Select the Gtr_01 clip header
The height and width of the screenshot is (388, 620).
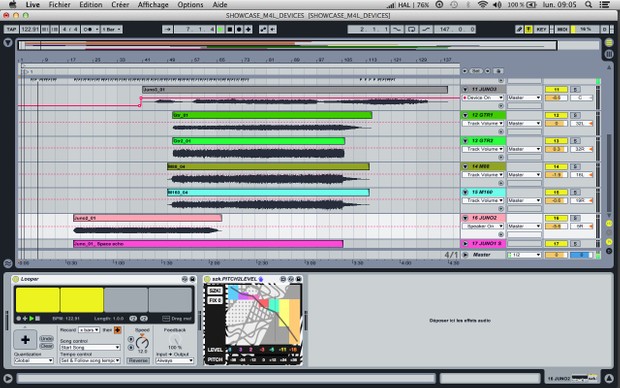pos(272,115)
